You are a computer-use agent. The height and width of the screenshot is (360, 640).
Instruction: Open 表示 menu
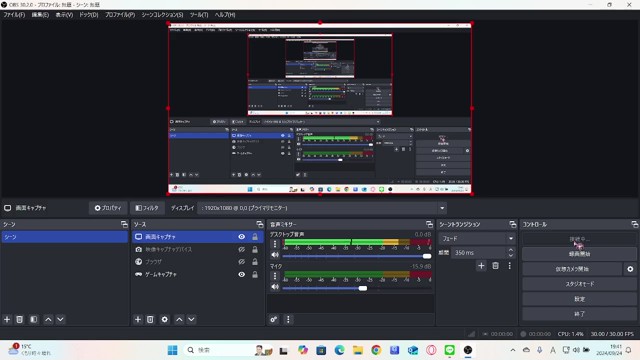click(x=64, y=15)
